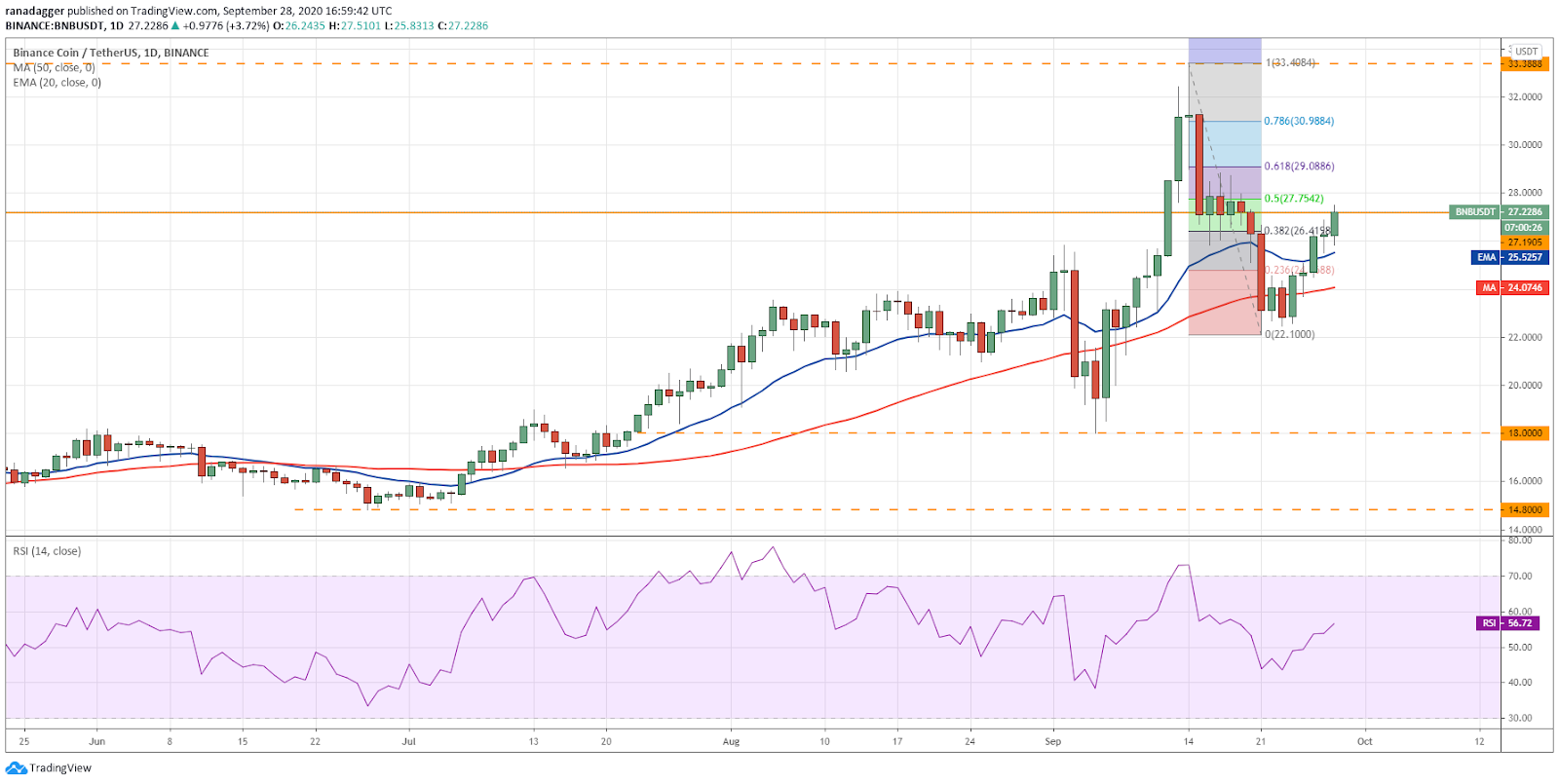Click the Aug label on time axis
The height and width of the screenshot is (784, 1559).
[731, 741]
